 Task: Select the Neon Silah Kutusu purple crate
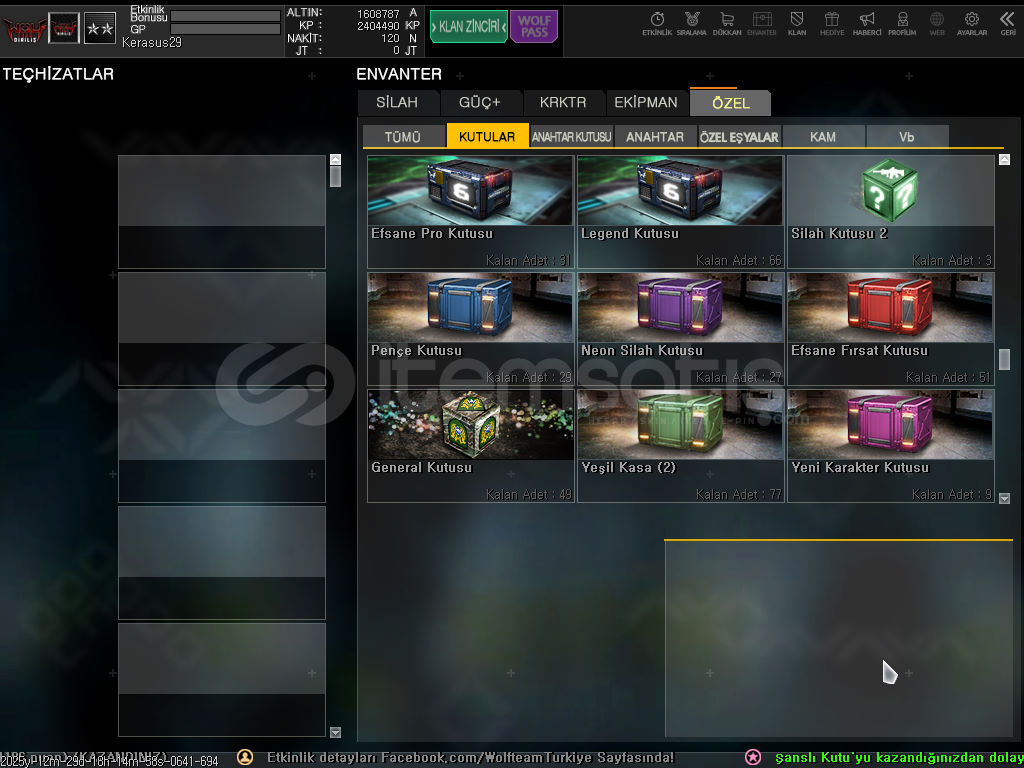680,329
